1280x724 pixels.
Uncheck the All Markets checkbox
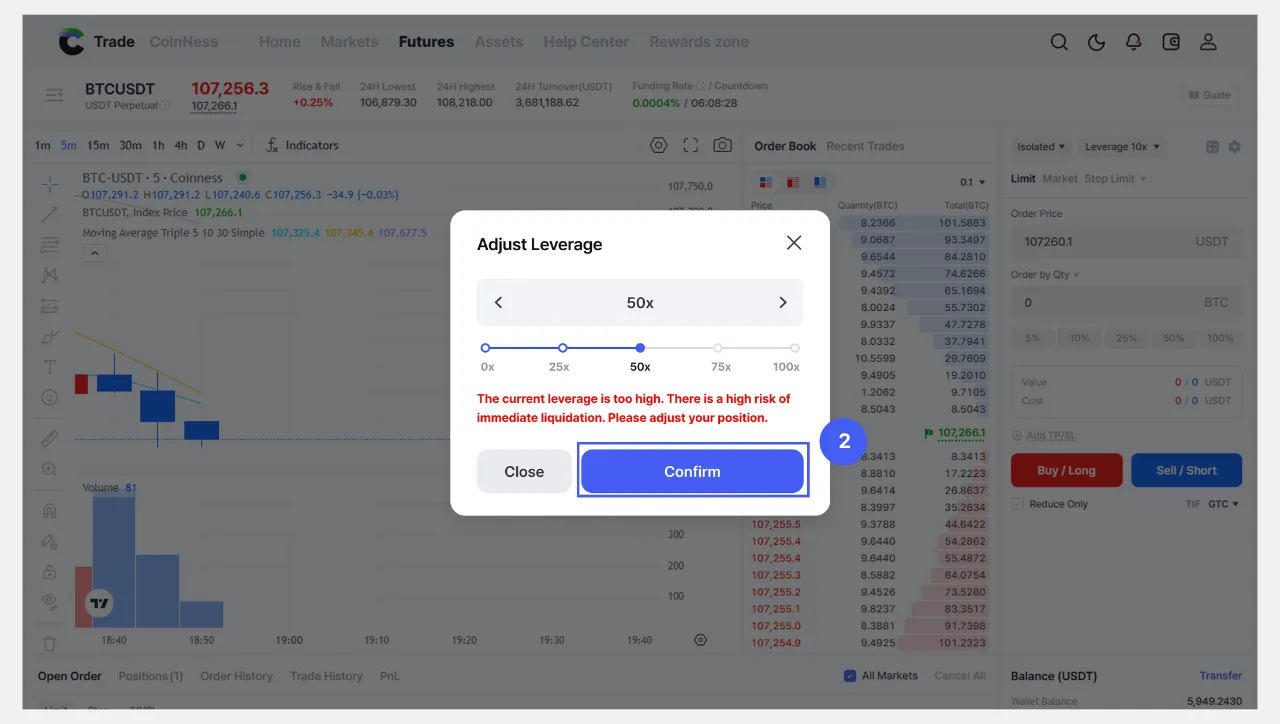(850, 676)
